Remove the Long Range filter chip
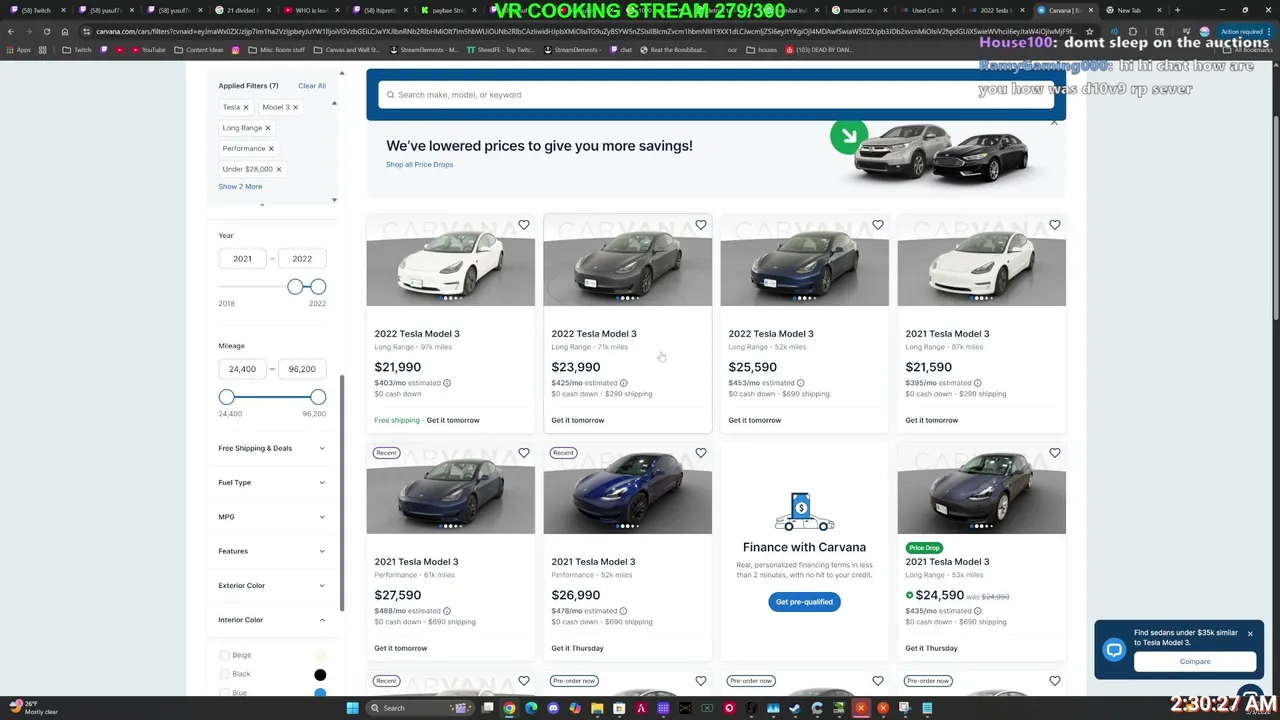1280x720 pixels. (x=268, y=128)
